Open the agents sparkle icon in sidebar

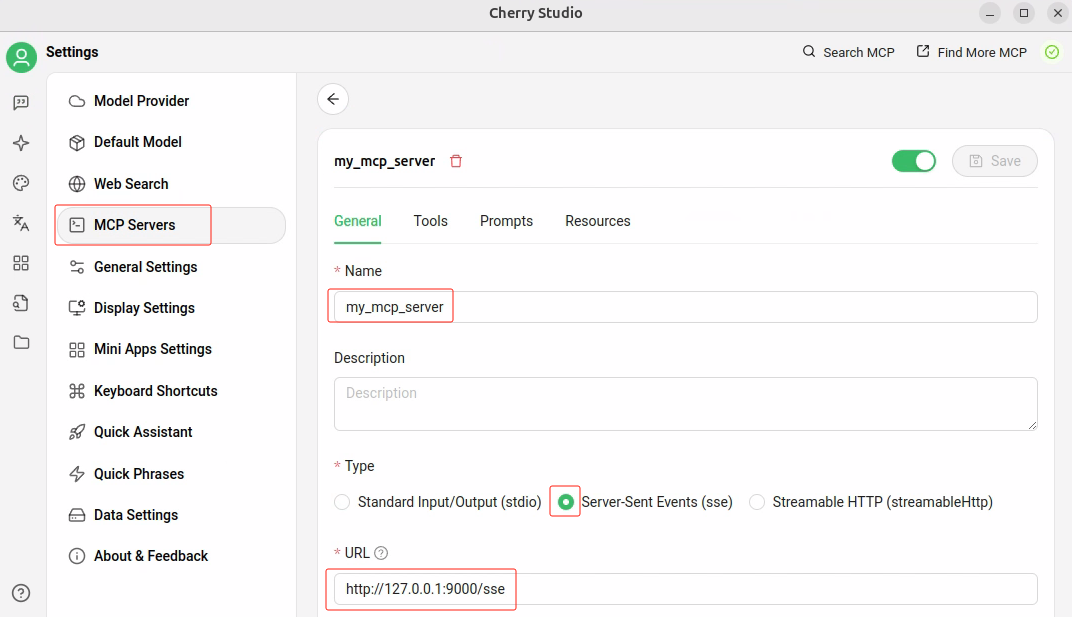coord(21,143)
